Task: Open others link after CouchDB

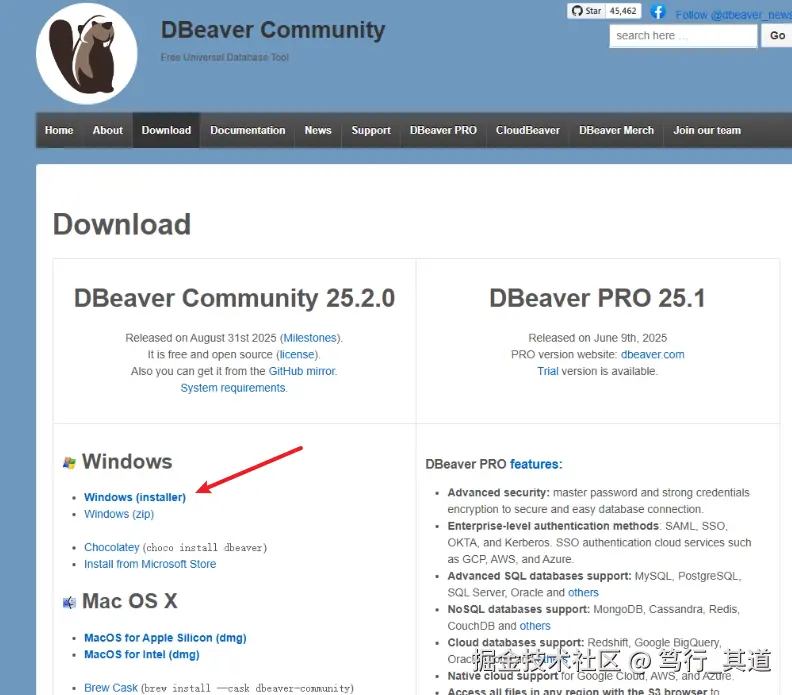Action: pyautogui.click(x=535, y=626)
